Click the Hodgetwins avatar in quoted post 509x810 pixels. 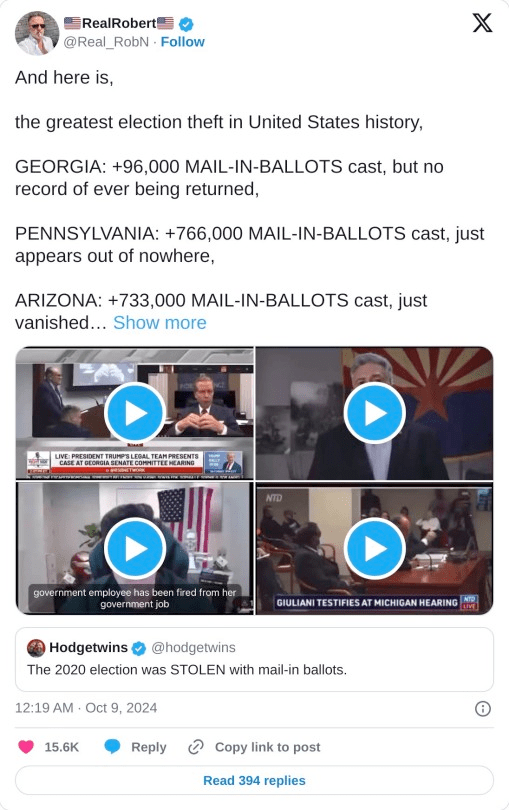pyautogui.click(x=36, y=648)
